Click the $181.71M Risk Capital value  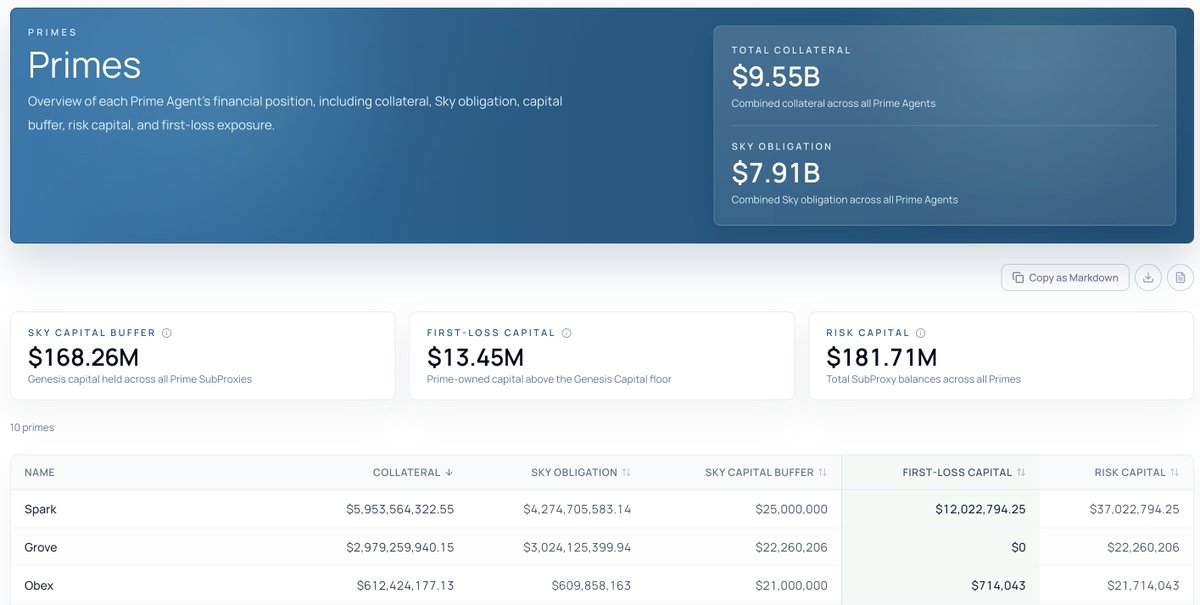click(x=881, y=357)
